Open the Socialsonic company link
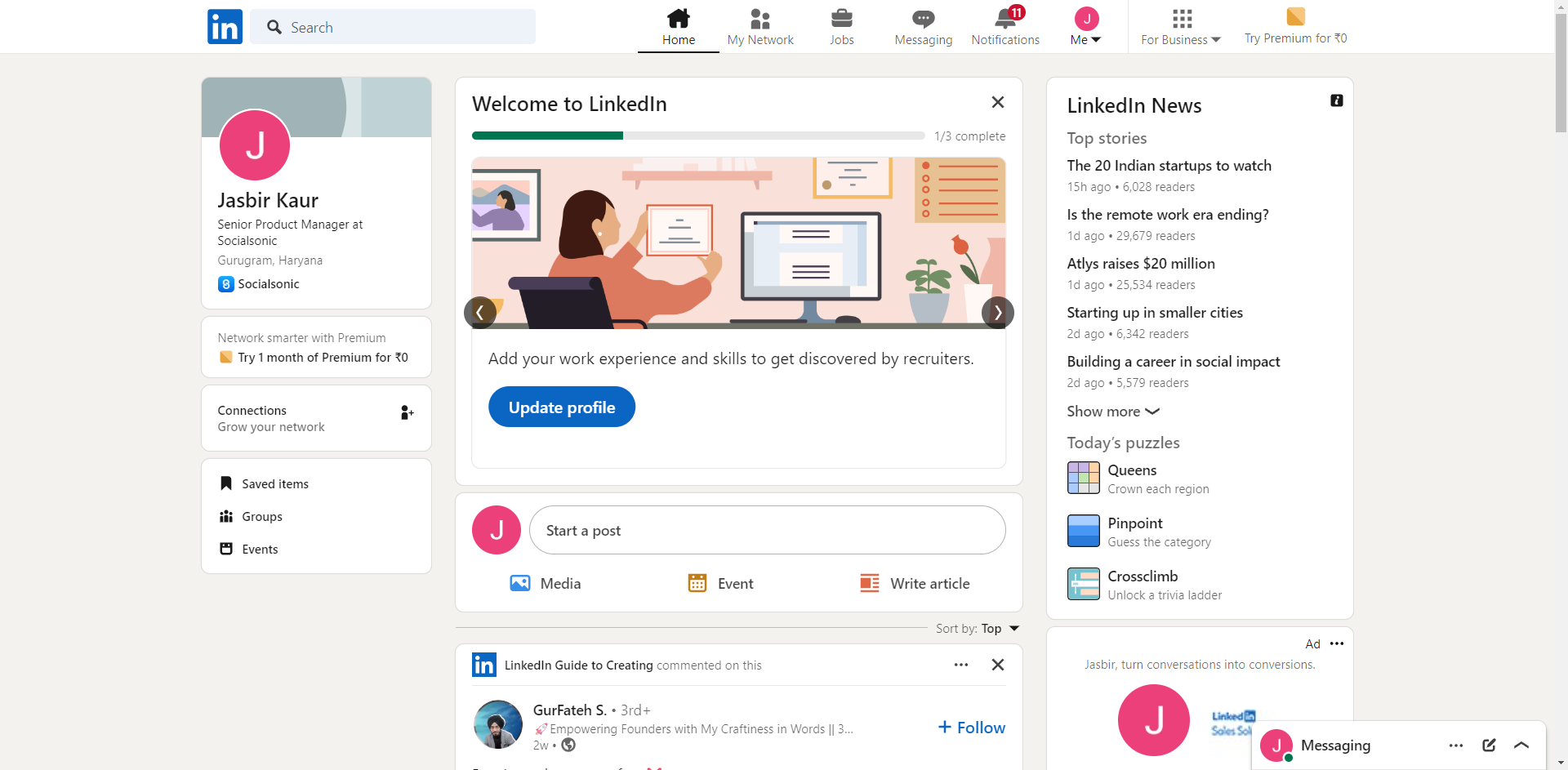Screen dimensions: 1568x770 coord(259,284)
